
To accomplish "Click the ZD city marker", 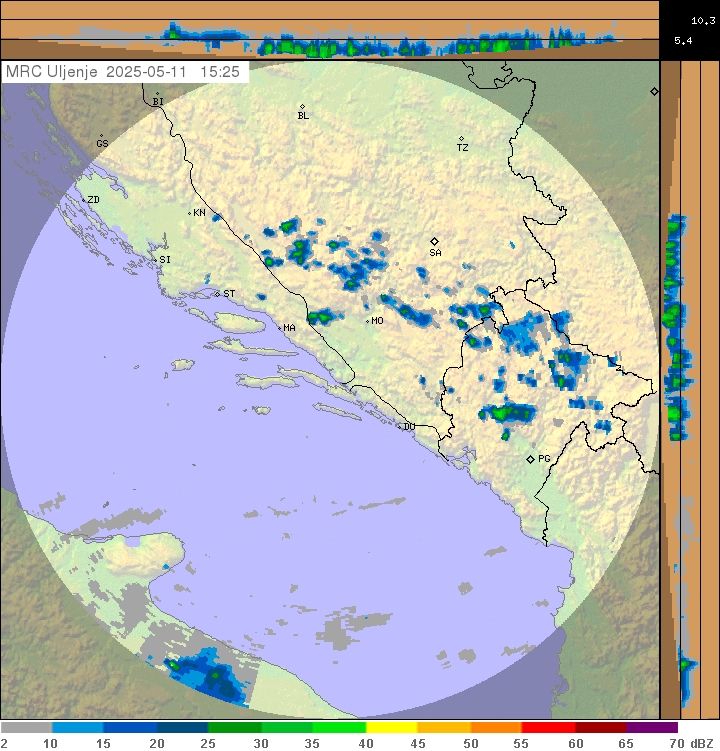I will pos(83,200).
